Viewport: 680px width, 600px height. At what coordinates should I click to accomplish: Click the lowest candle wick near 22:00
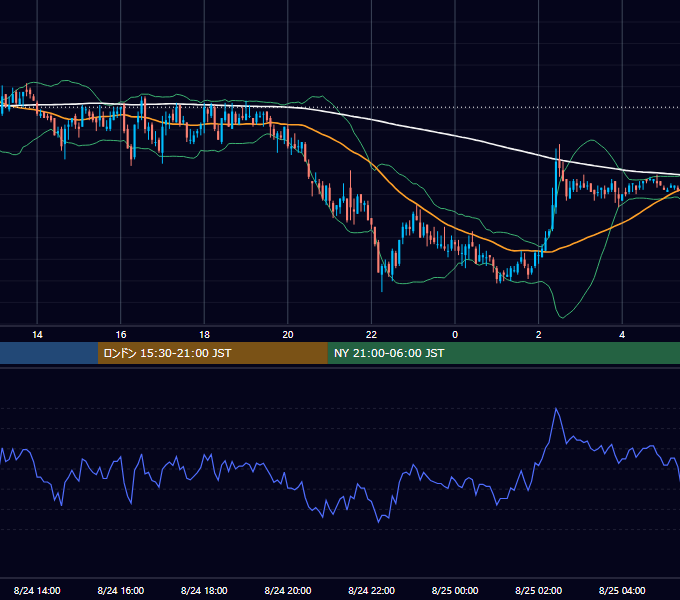click(382, 290)
